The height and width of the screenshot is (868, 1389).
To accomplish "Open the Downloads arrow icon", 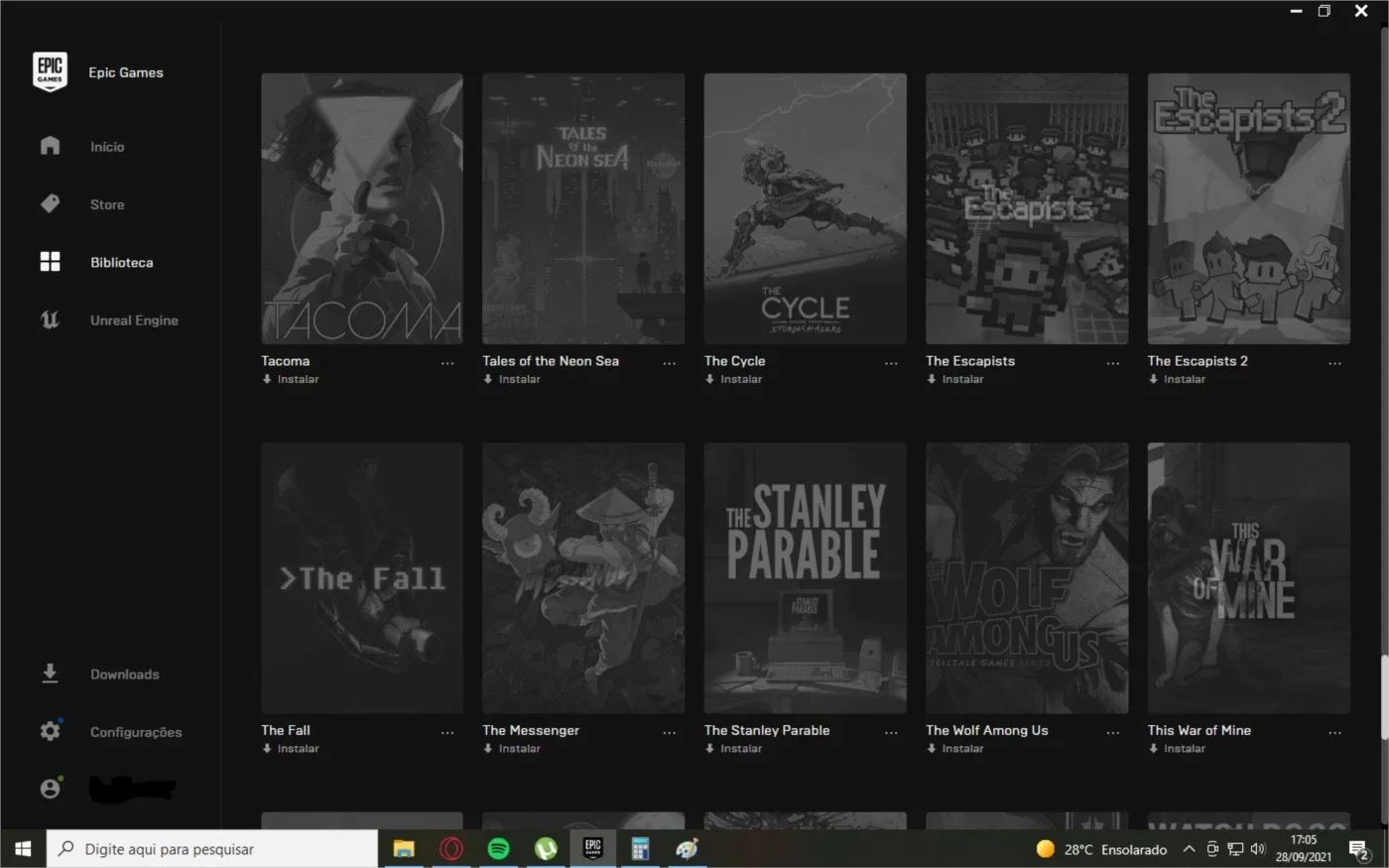I will point(50,674).
